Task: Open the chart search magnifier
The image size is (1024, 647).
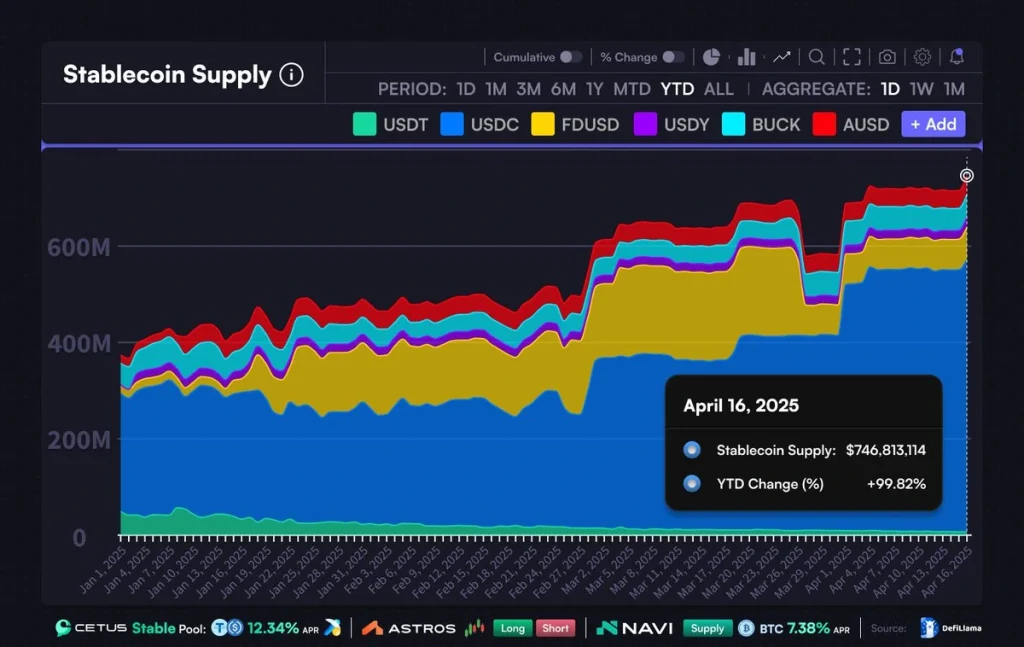Action: (x=817, y=57)
